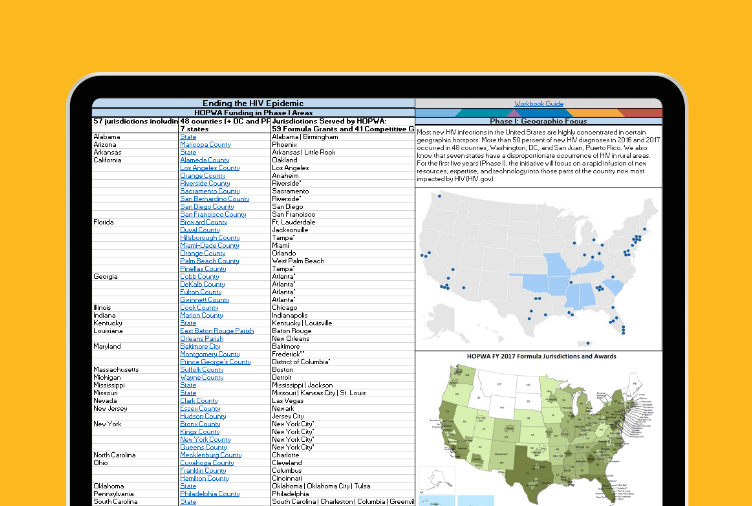
Task: Click the East Baton Rouge Parish link
Action: coord(217,330)
